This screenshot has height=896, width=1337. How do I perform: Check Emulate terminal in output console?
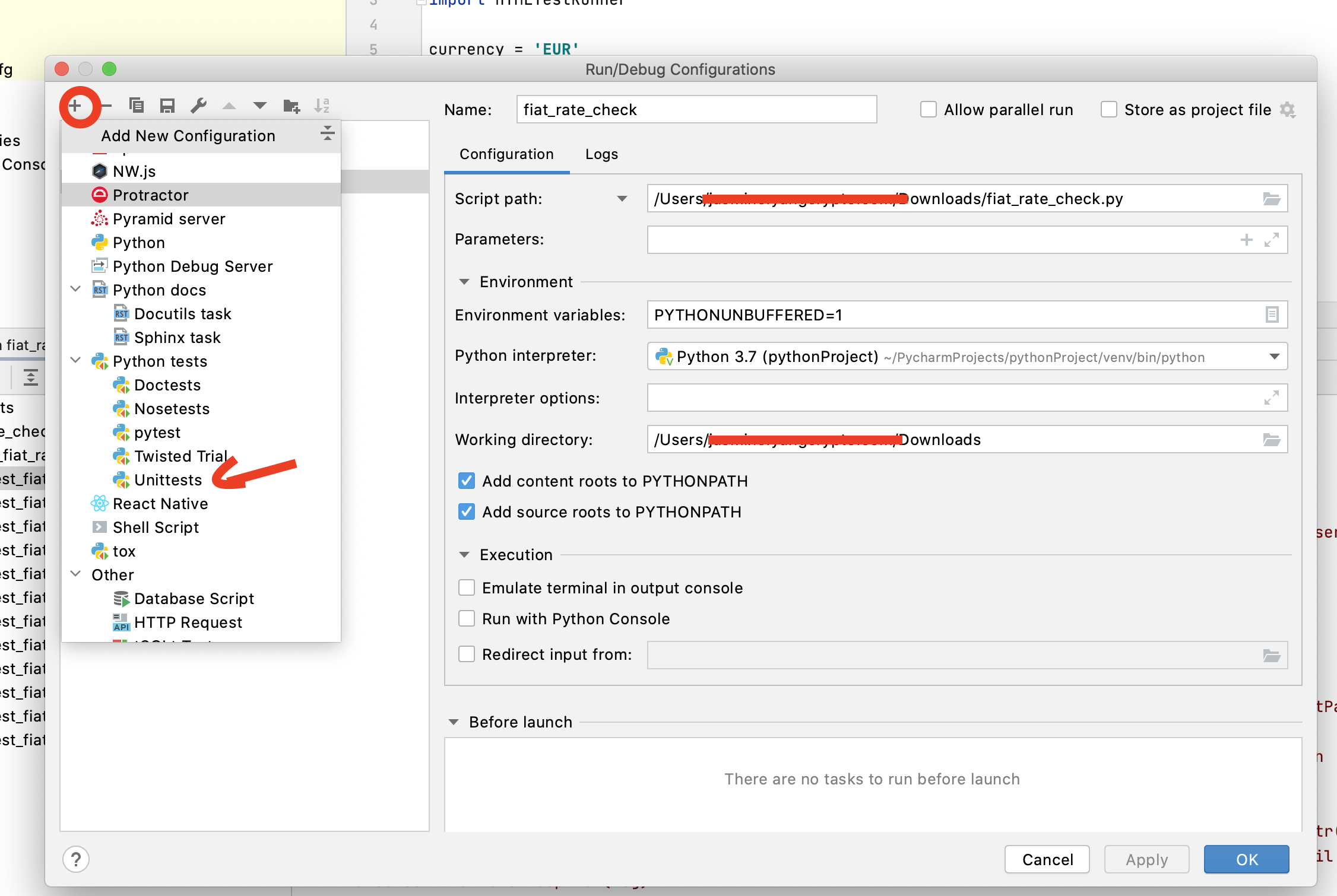[x=467, y=587]
